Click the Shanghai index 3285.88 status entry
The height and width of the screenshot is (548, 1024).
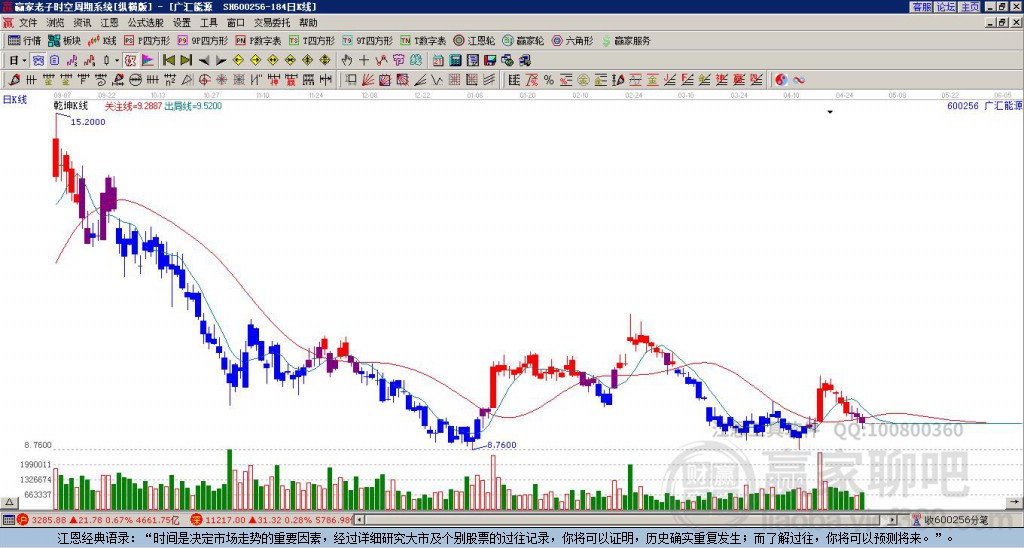coord(98,520)
